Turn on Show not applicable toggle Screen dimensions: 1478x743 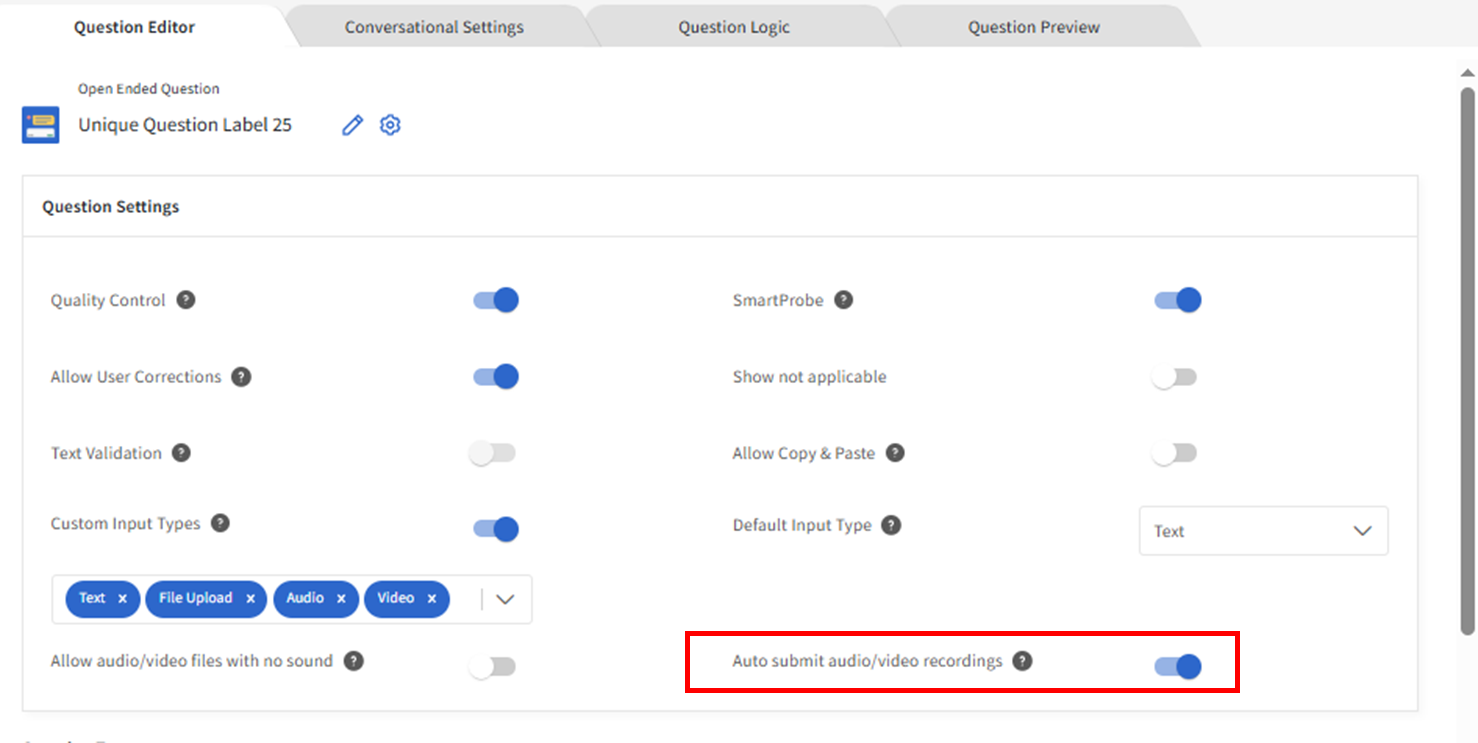point(1174,377)
